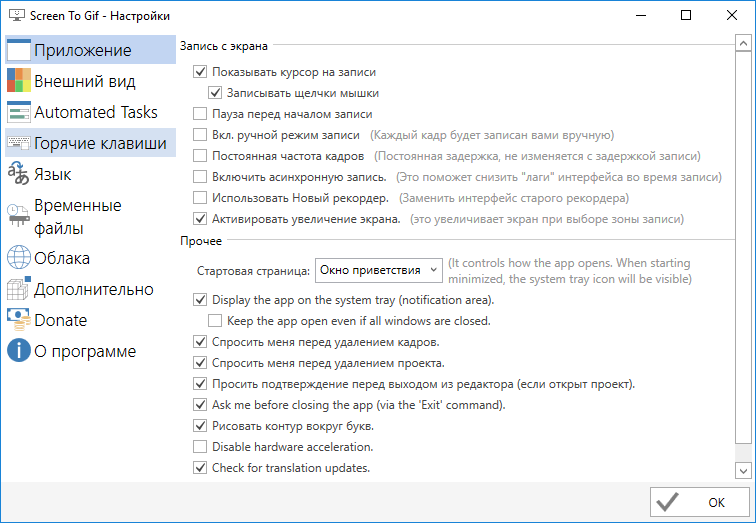Click the vertical scrollbar thumb

coord(743,248)
